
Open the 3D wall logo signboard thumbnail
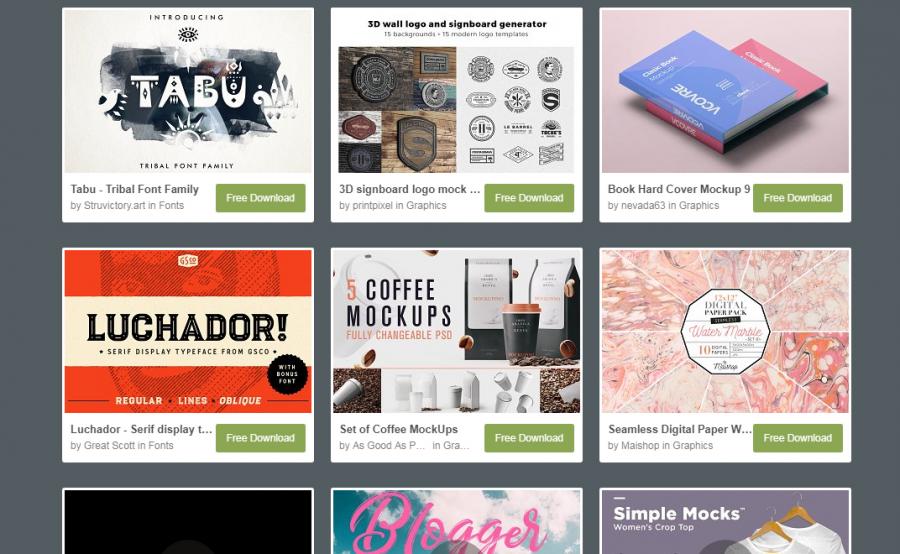point(456,91)
